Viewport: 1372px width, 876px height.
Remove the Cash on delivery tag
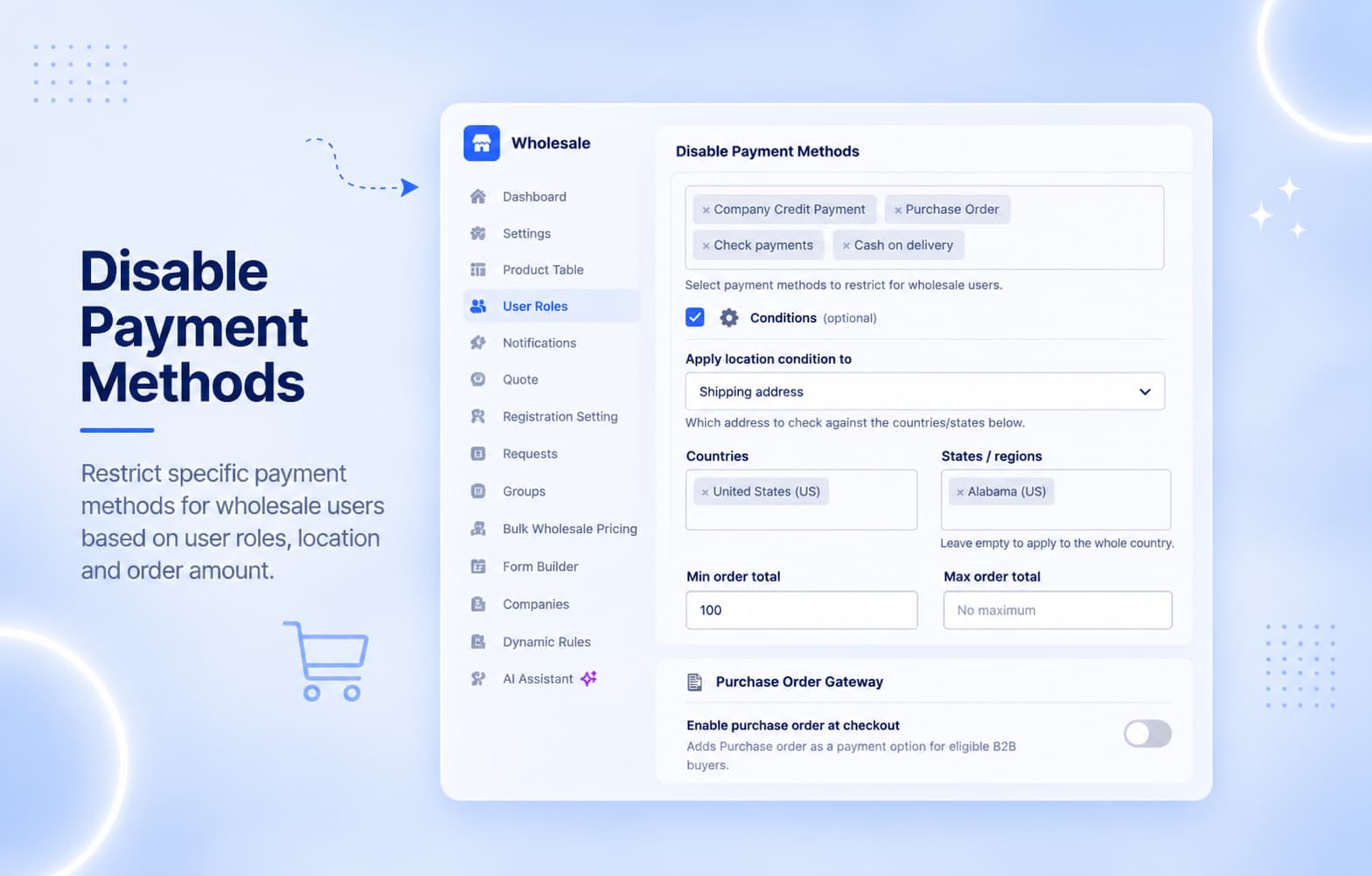pyautogui.click(x=846, y=246)
